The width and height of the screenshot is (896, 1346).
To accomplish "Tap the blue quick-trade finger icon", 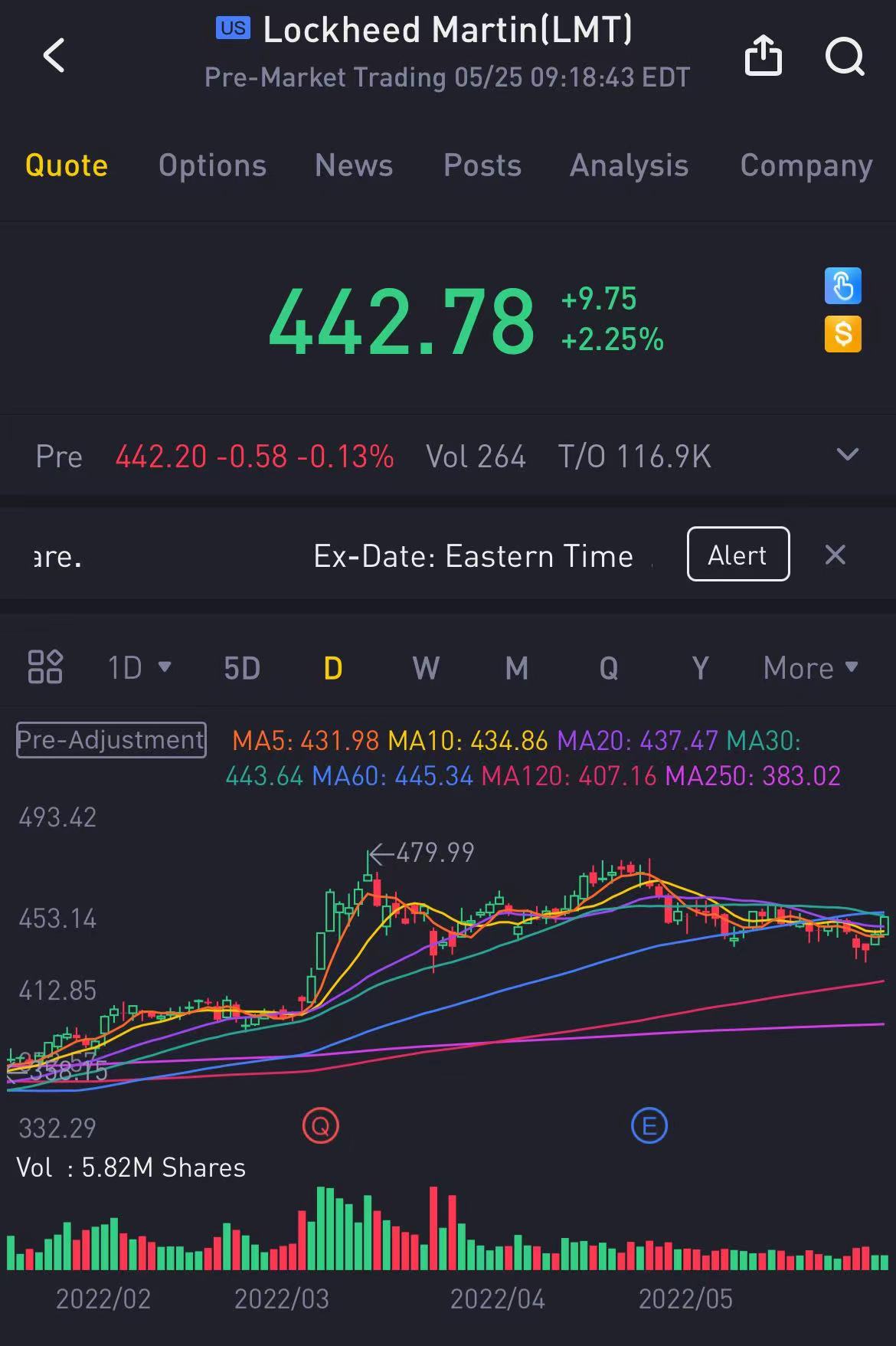I will tap(842, 286).
